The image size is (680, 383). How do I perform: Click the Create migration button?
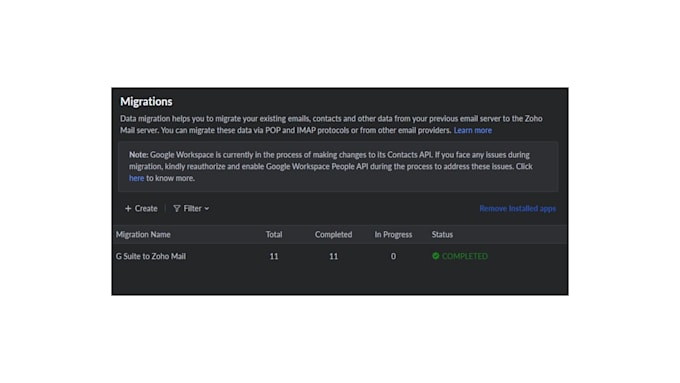coord(141,209)
